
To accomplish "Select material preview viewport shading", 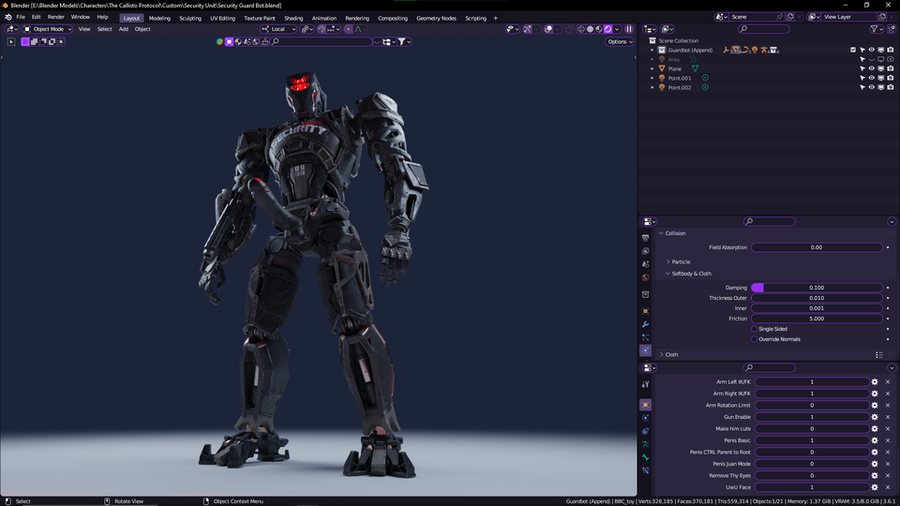I will 599,29.
